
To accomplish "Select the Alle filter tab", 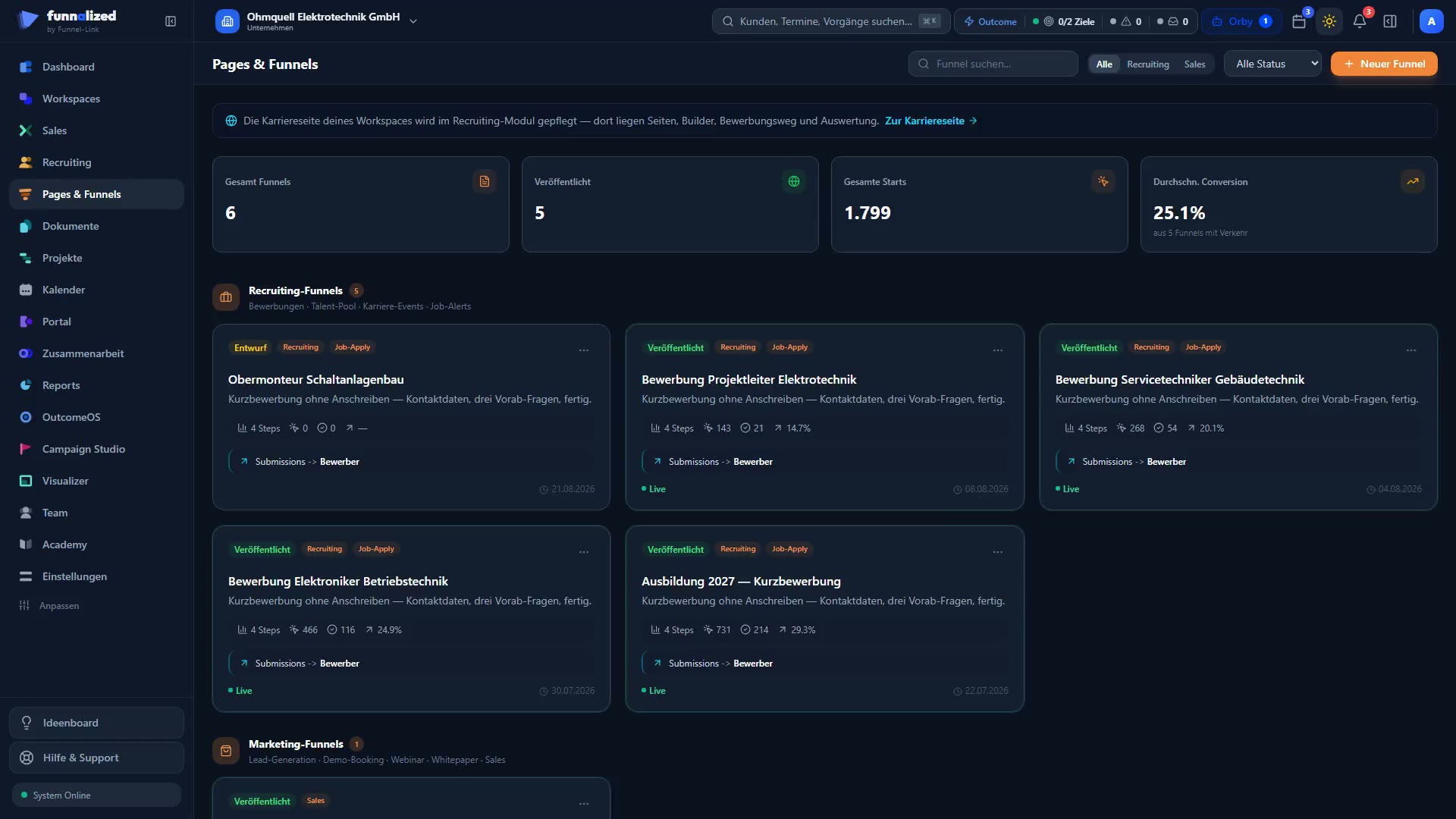I will coord(1104,64).
